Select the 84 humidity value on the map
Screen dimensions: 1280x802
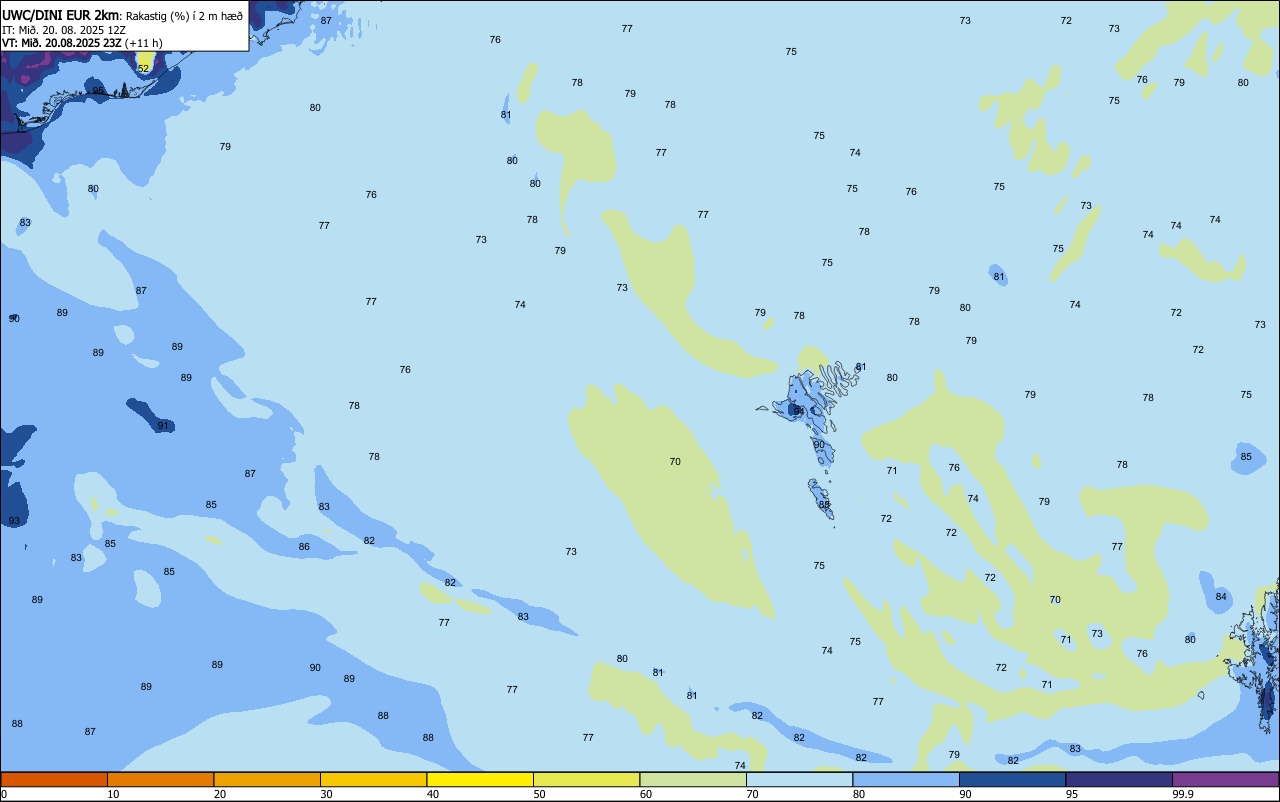[1221, 597]
